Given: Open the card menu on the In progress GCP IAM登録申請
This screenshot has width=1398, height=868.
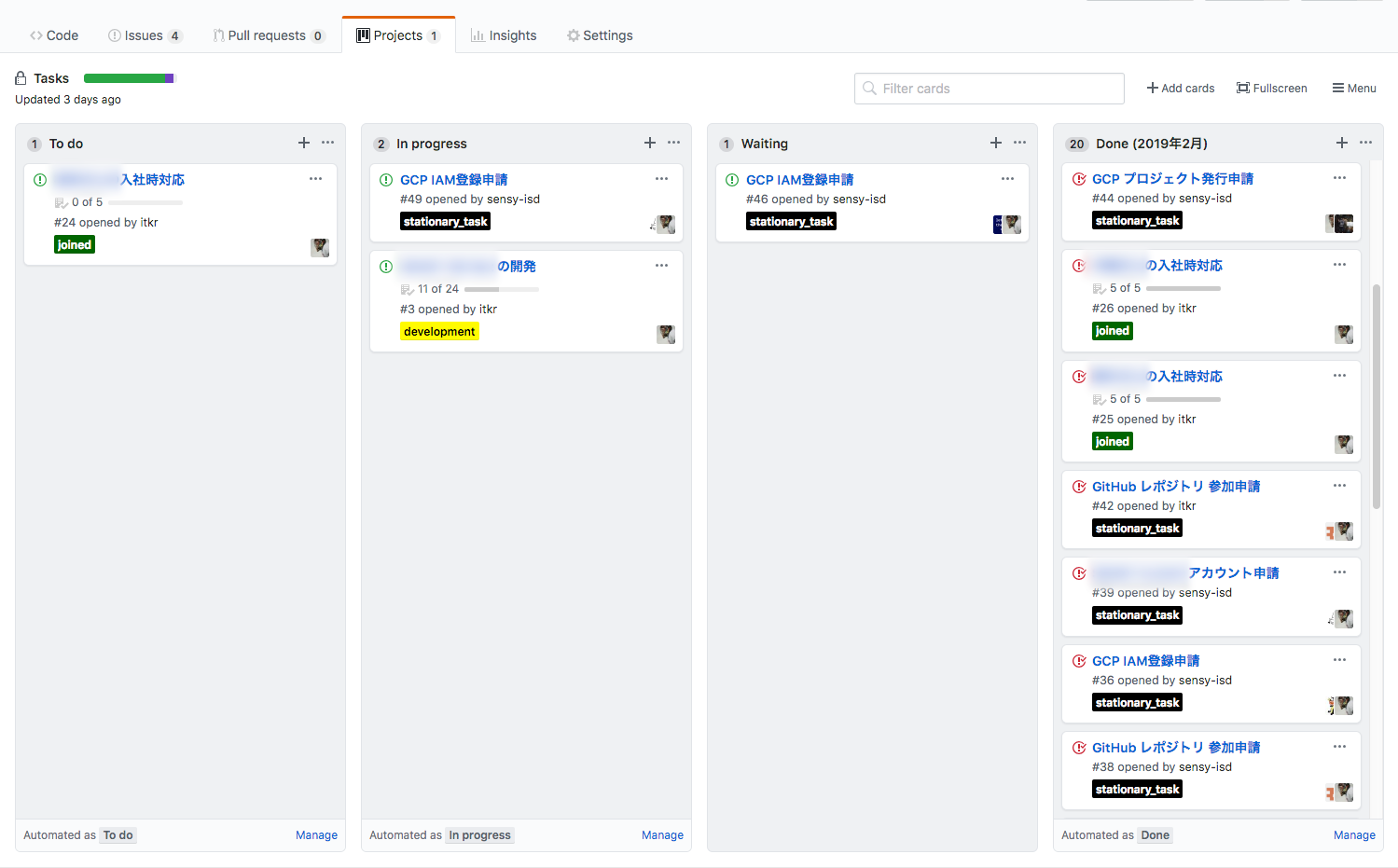Looking at the screenshot, I should click(662, 178).
